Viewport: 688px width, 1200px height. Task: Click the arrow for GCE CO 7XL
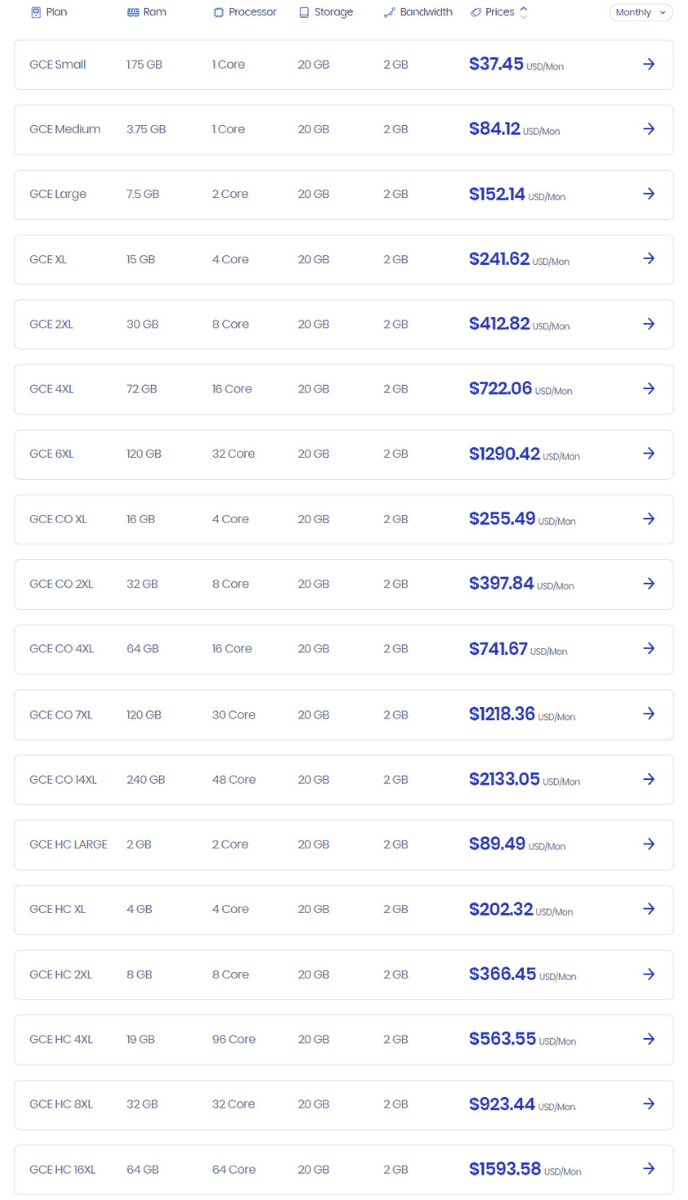coord(649,714)
